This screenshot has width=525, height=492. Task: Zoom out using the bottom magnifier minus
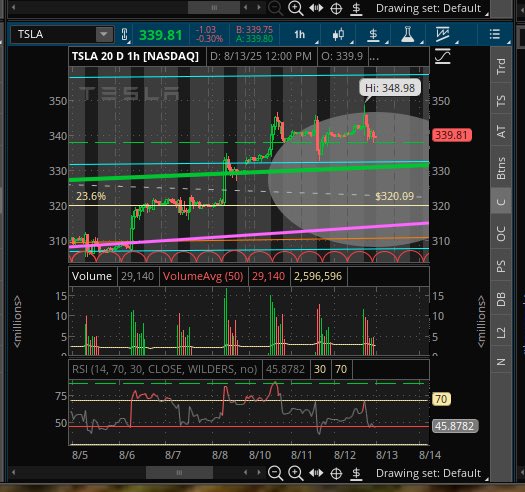point(275,473)
